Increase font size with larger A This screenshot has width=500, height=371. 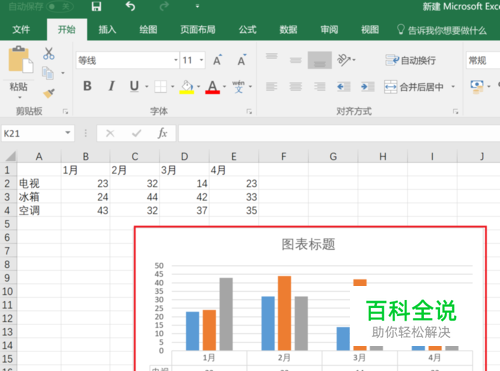(217, 60)
